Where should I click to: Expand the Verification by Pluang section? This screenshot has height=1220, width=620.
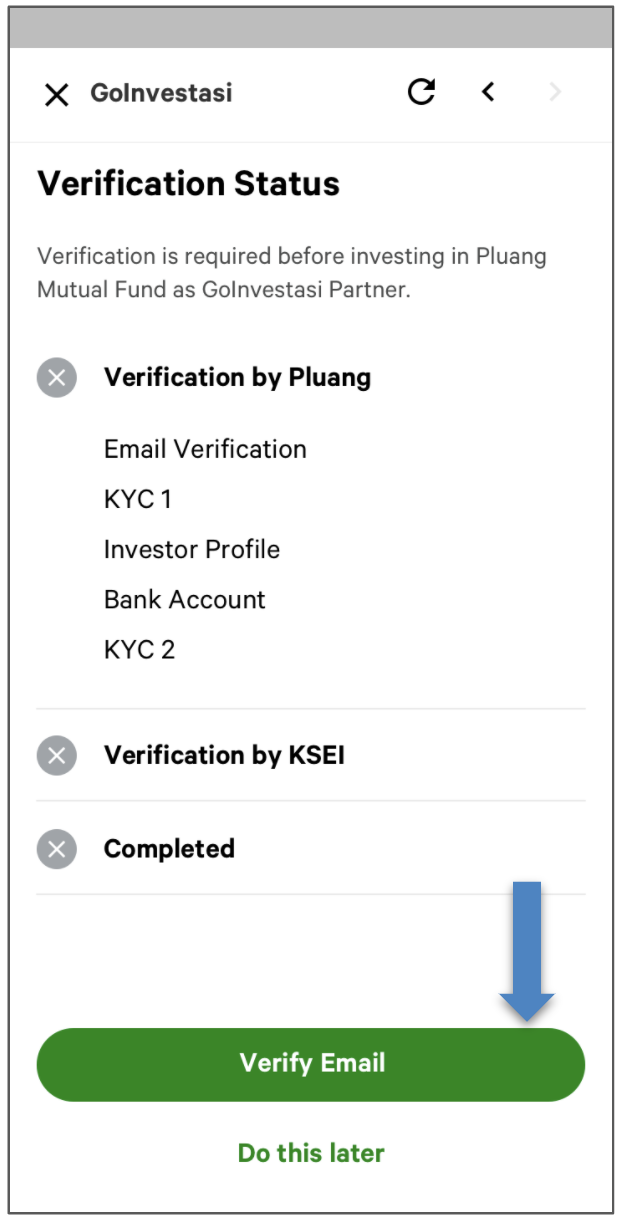(x=237, y=378)
